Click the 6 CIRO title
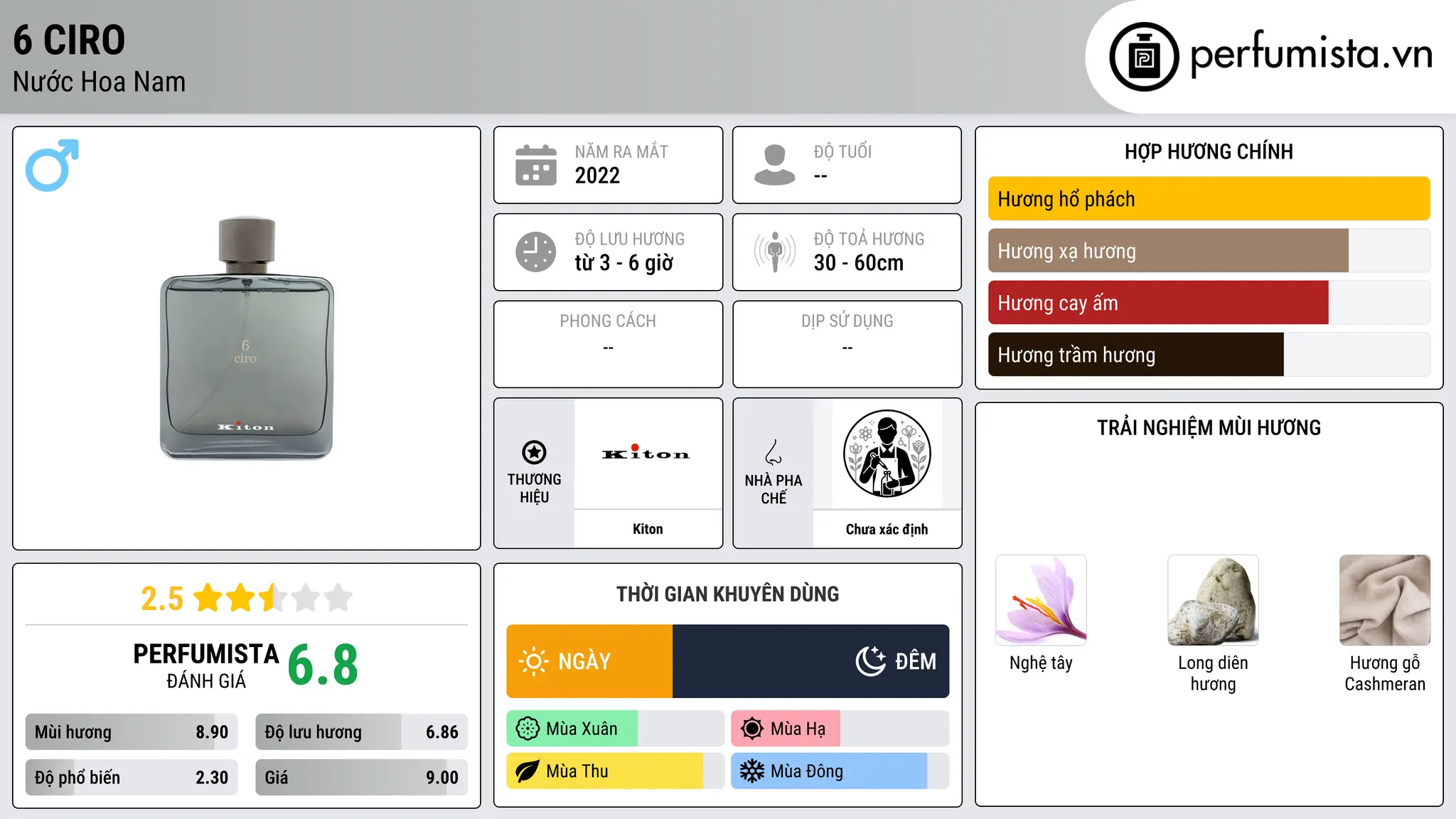1456x819 pixels. (69, 40)
